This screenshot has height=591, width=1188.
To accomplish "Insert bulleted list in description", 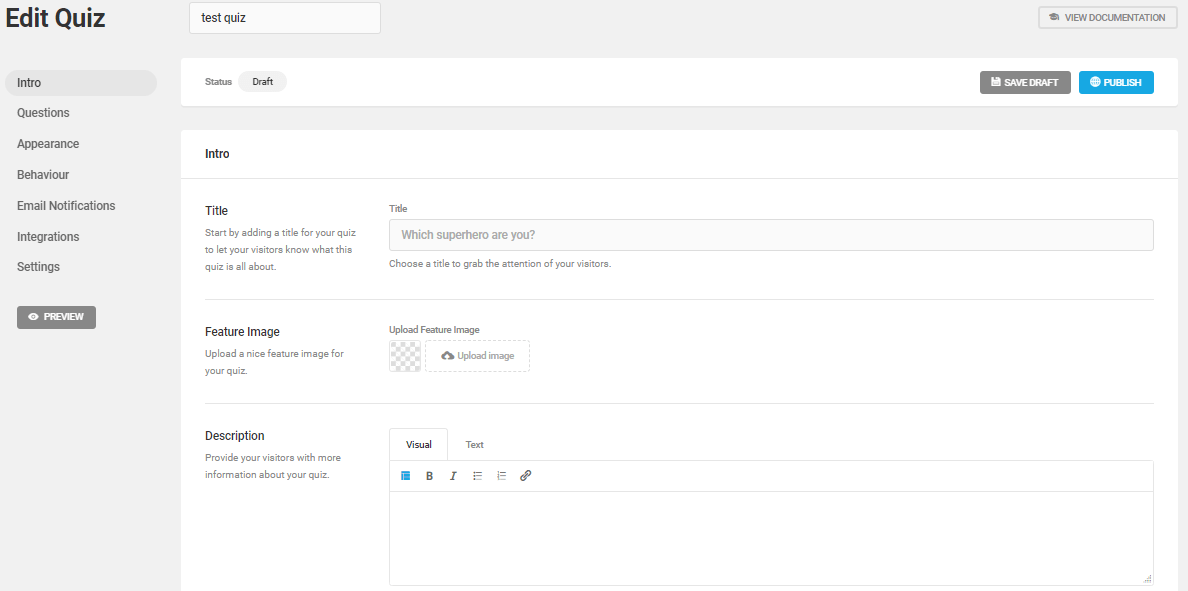I will 477,476.
